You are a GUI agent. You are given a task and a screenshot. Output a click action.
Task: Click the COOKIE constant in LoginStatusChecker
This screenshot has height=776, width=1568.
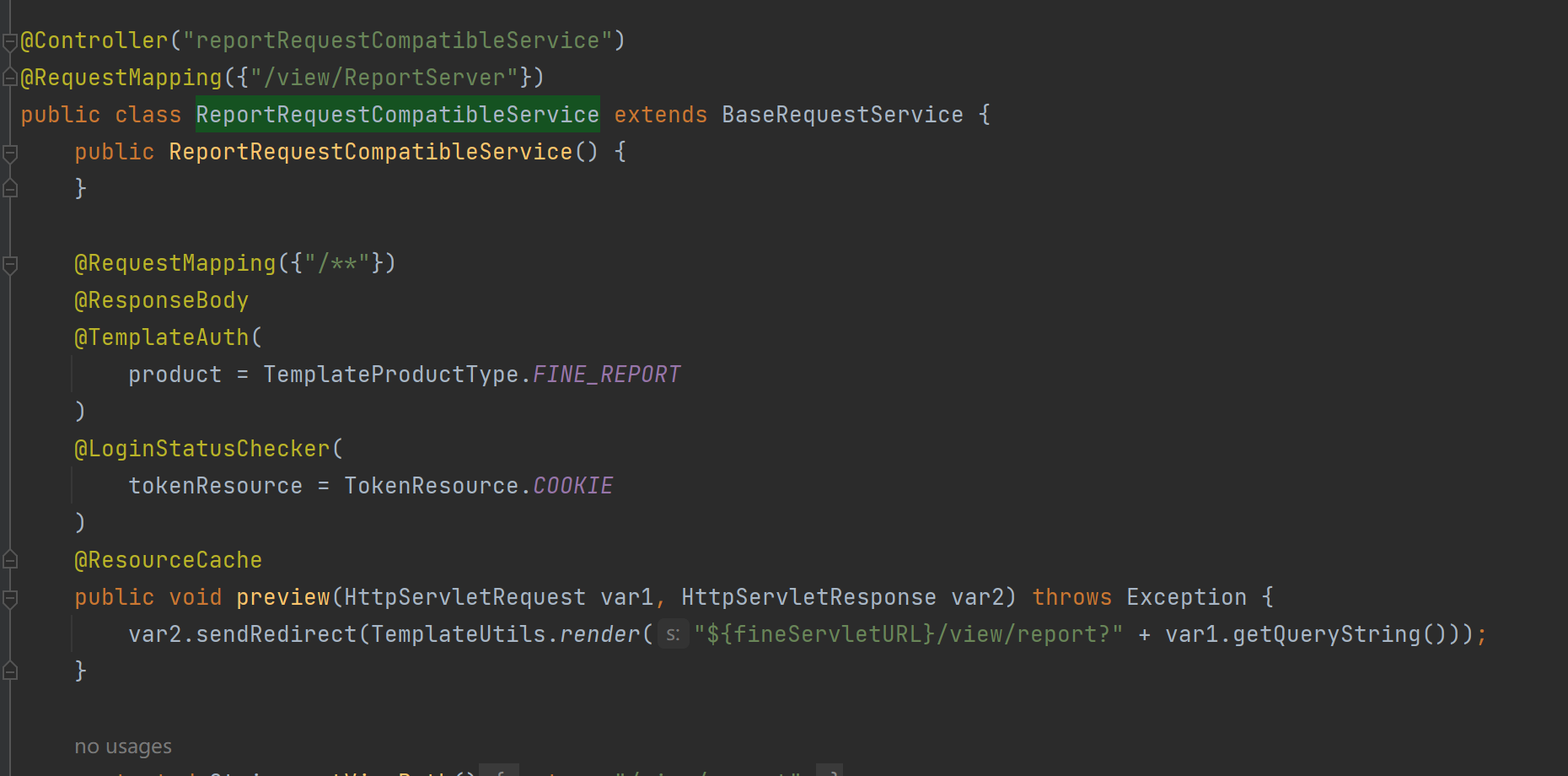click(x=572, y=486)
